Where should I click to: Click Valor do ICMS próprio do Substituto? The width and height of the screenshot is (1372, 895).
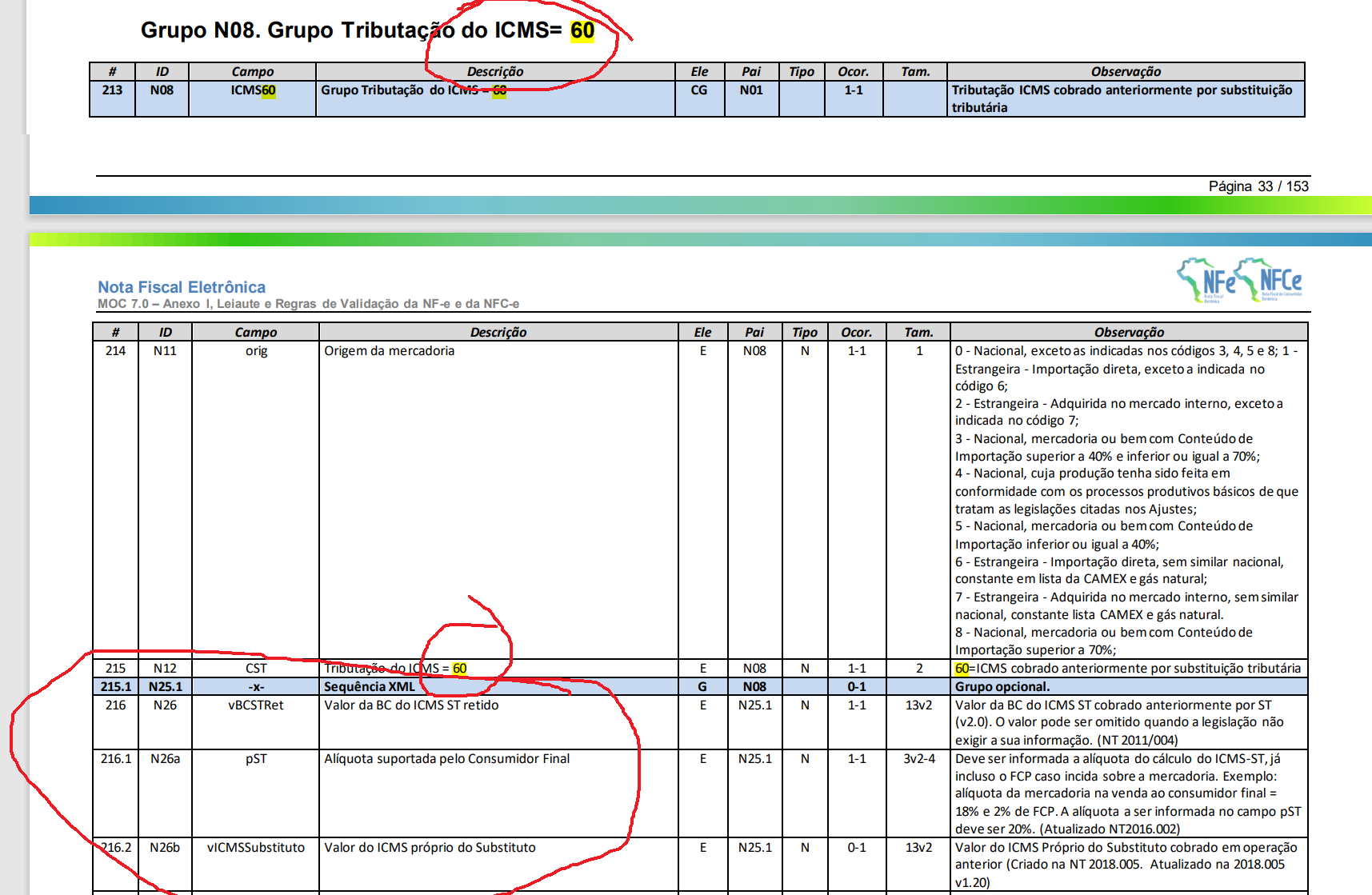click(x=430, y=848)
